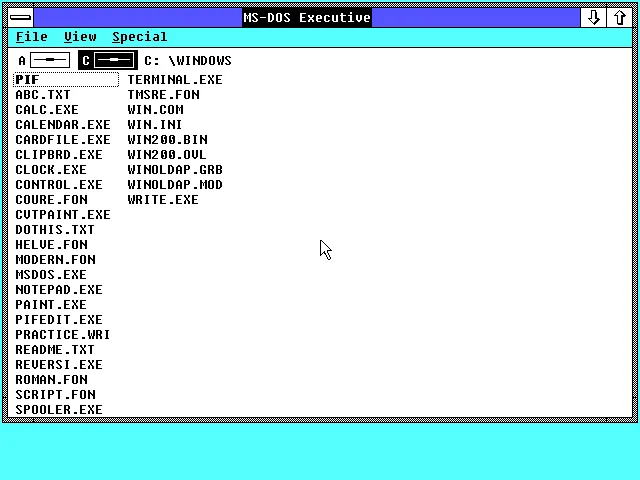640x480 pixels.
Task: Select the PIF directory entry
Action: click(66, 80)
